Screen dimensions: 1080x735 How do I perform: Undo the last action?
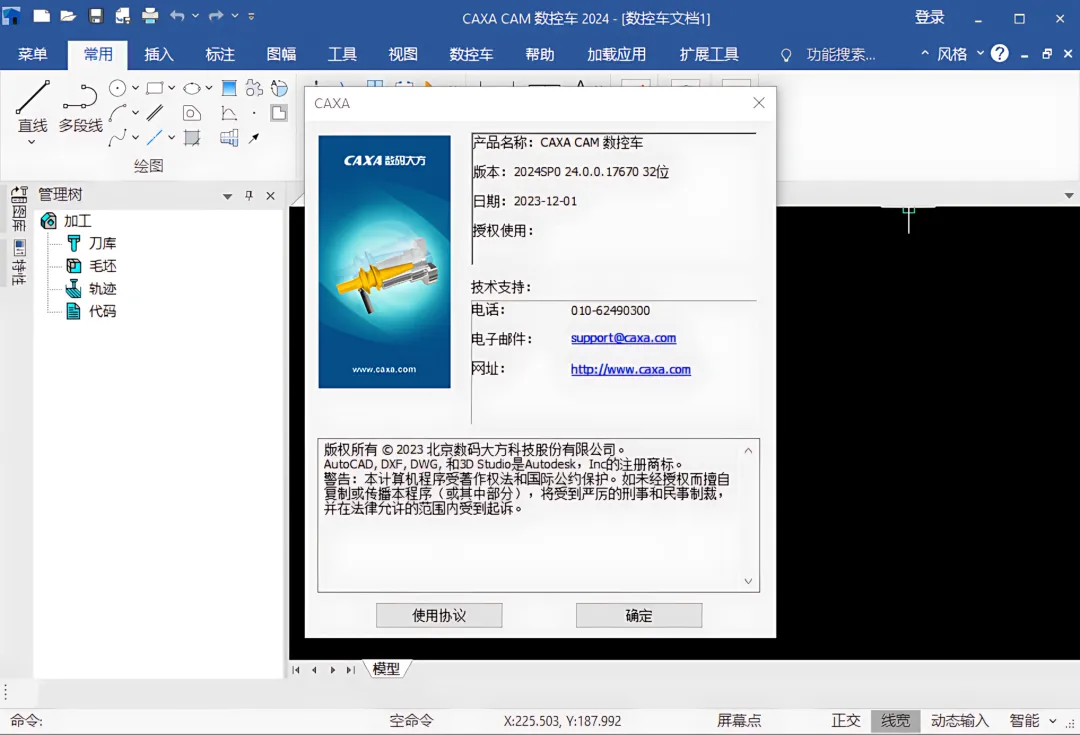pyautogui.click(x=177, y=16)
